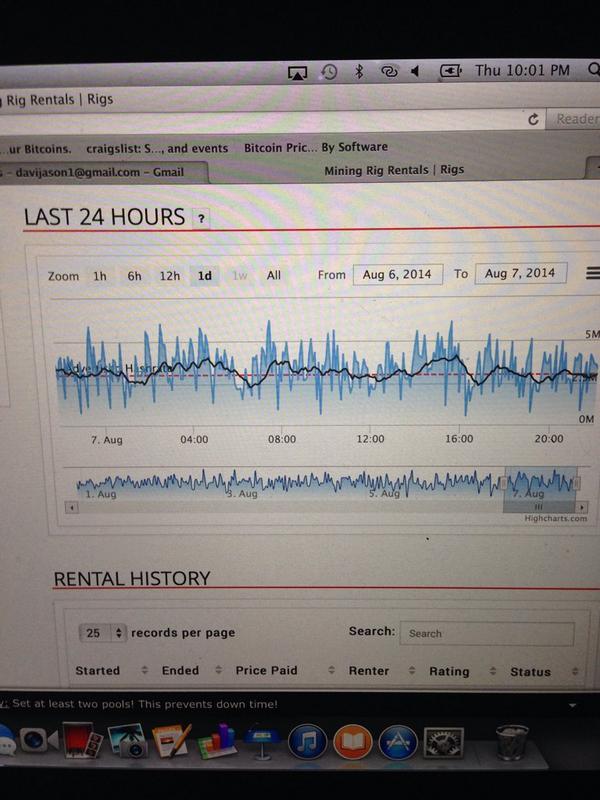Viewport: 600px width, 800px height.
Task: Click the Rental History Search field
Action: [x=487, y=633]
